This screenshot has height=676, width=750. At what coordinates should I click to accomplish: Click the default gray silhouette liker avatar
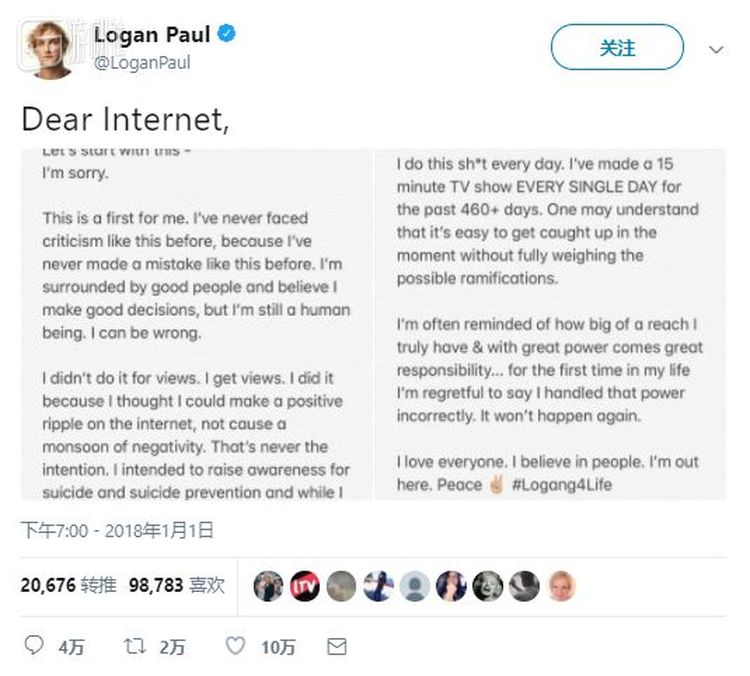point(414,586)
